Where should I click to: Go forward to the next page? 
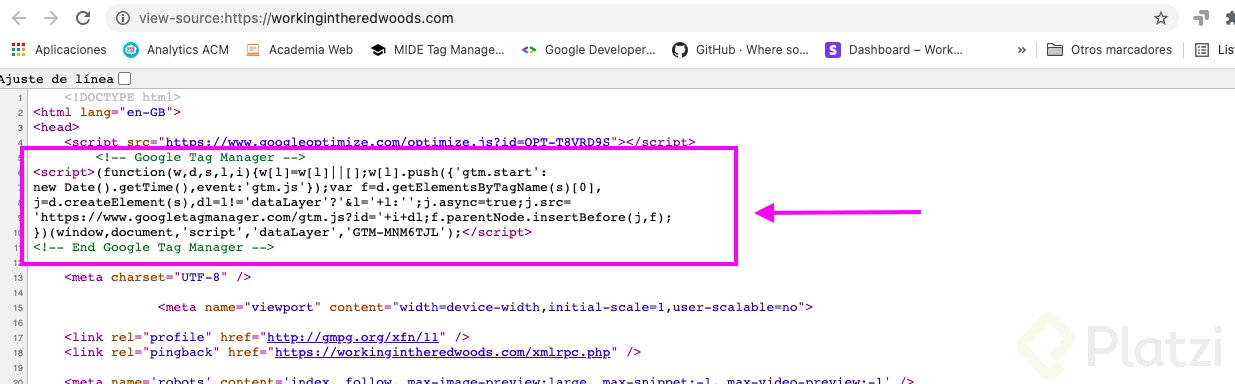tap(51, 18)
